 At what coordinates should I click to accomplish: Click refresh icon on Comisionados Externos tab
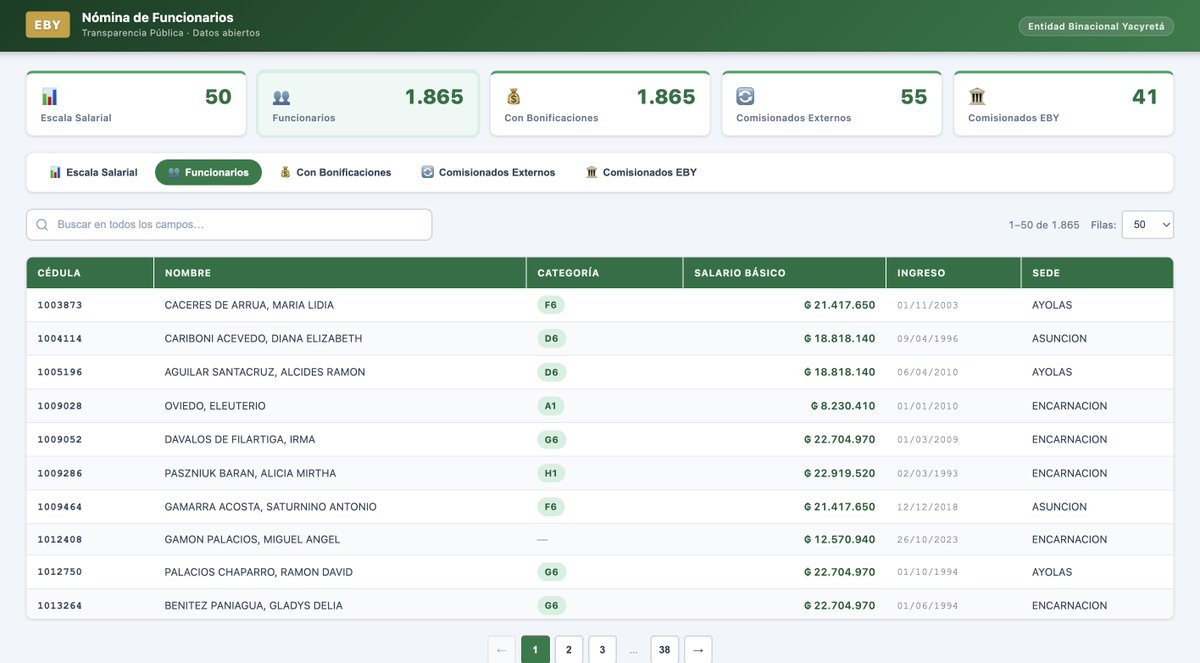(428, 172)
